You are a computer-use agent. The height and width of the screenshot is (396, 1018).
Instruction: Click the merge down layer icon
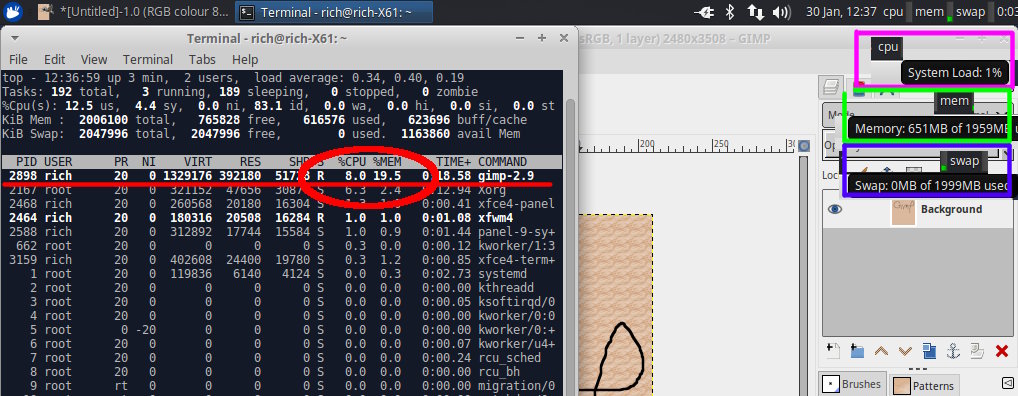[977, 351]
